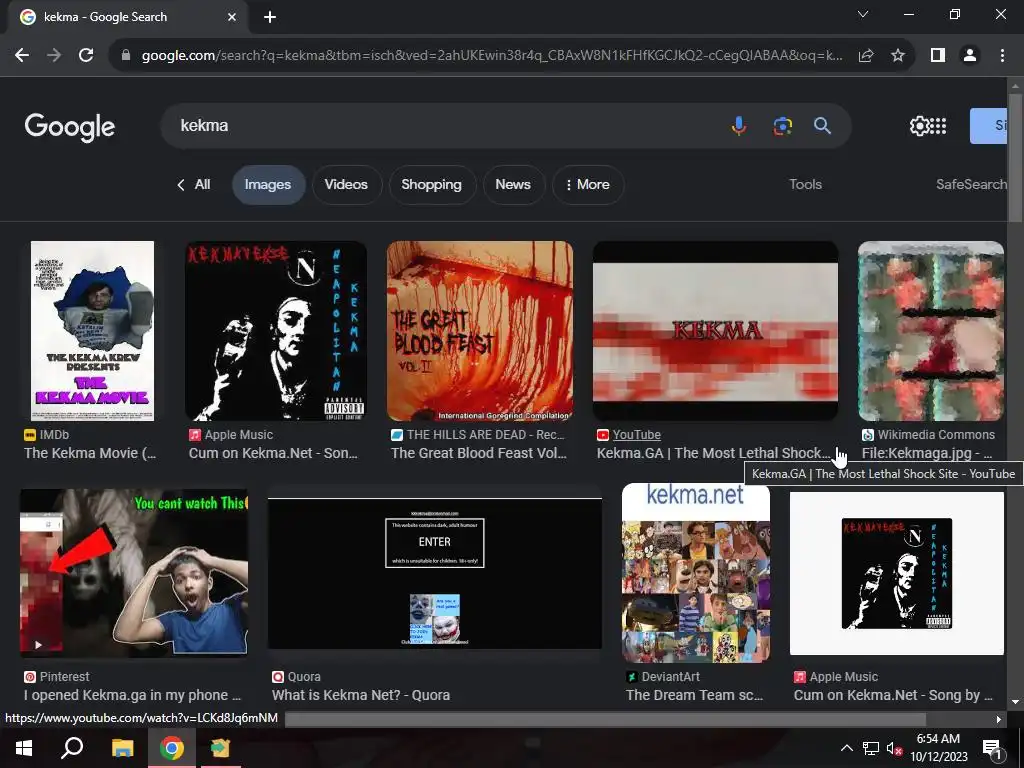Click the address bar URL
Image resolution: width=1024 pixels, height=768 pixels.
[492, 56]
